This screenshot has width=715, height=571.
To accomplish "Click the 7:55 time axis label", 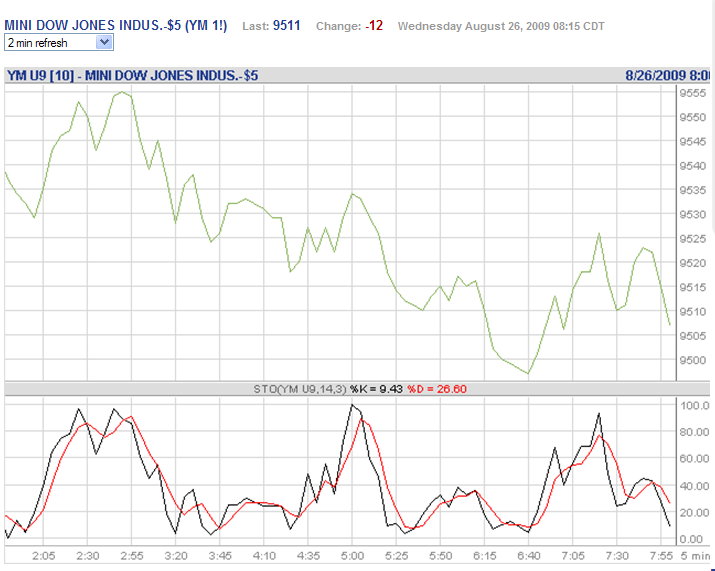I will (661, 556).
